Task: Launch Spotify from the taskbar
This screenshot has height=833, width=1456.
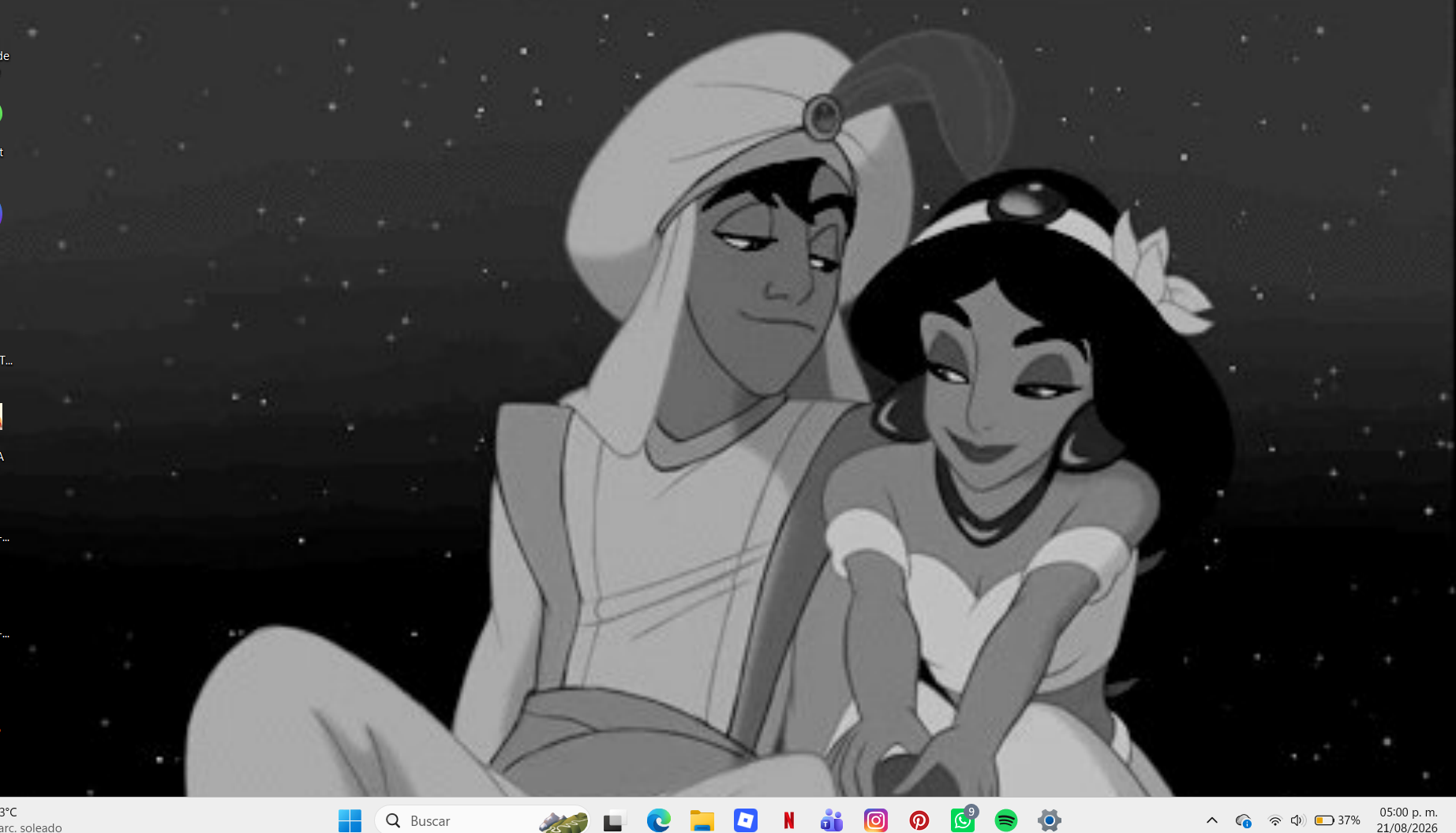Action: [x=1006, y=820]
